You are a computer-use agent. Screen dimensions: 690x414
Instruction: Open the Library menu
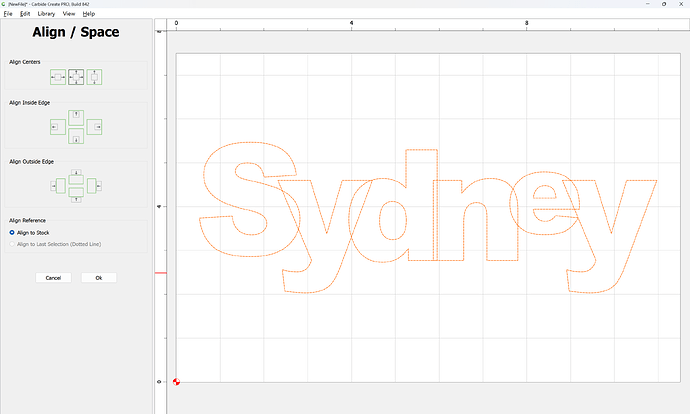(45, 14)
